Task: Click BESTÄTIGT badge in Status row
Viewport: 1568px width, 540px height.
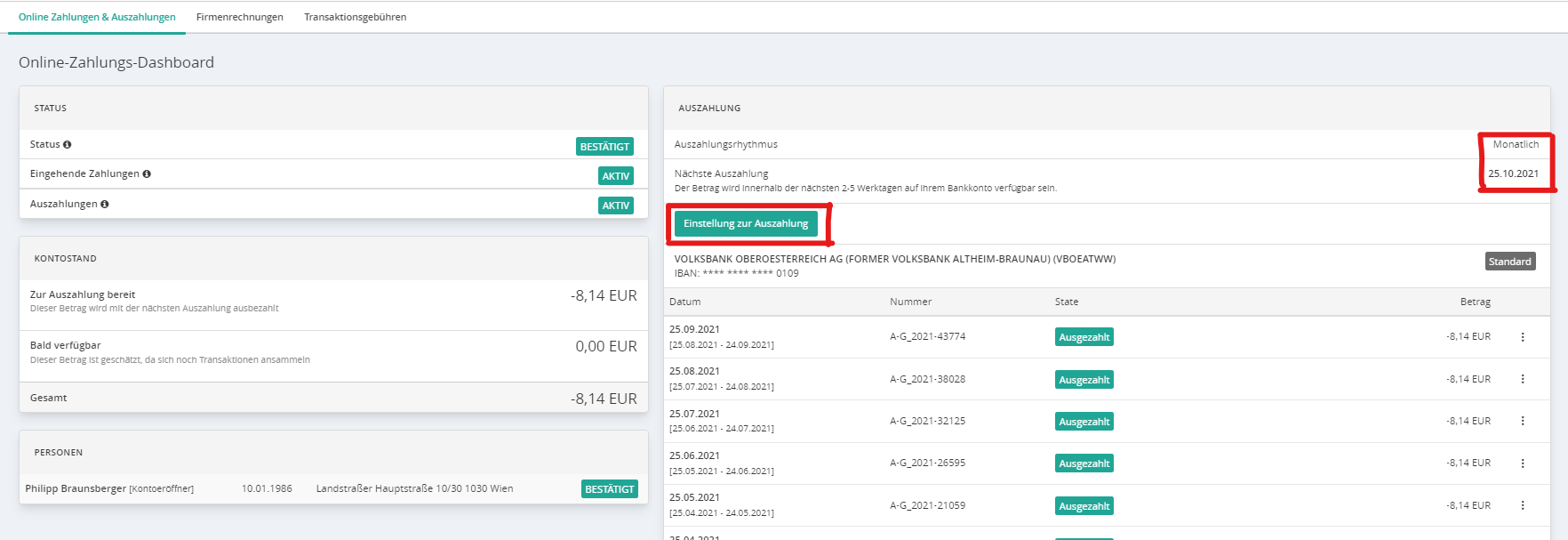Action: coord(604,147)
